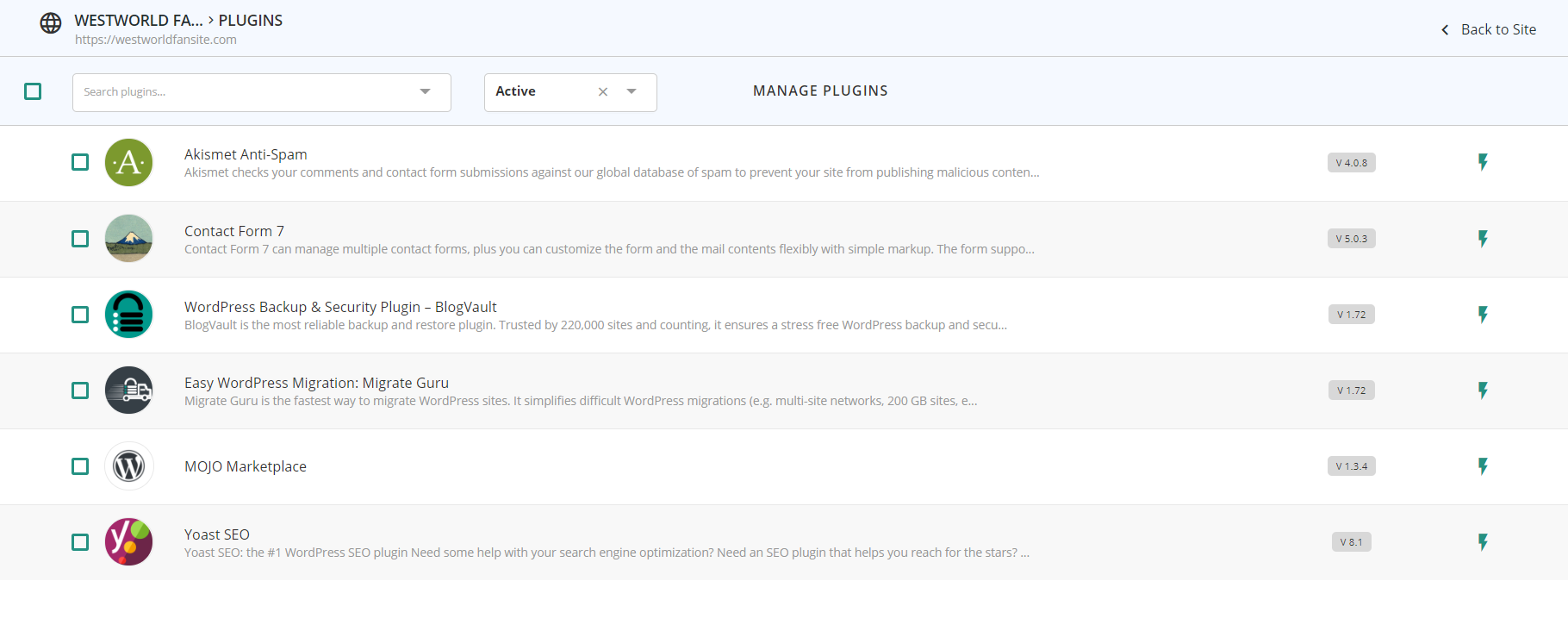Tick the Migrate Guru checkbox
Image resolution: width=1568 pixels, height=631 pixels.
pyautogui.click(x=80, y=390)
